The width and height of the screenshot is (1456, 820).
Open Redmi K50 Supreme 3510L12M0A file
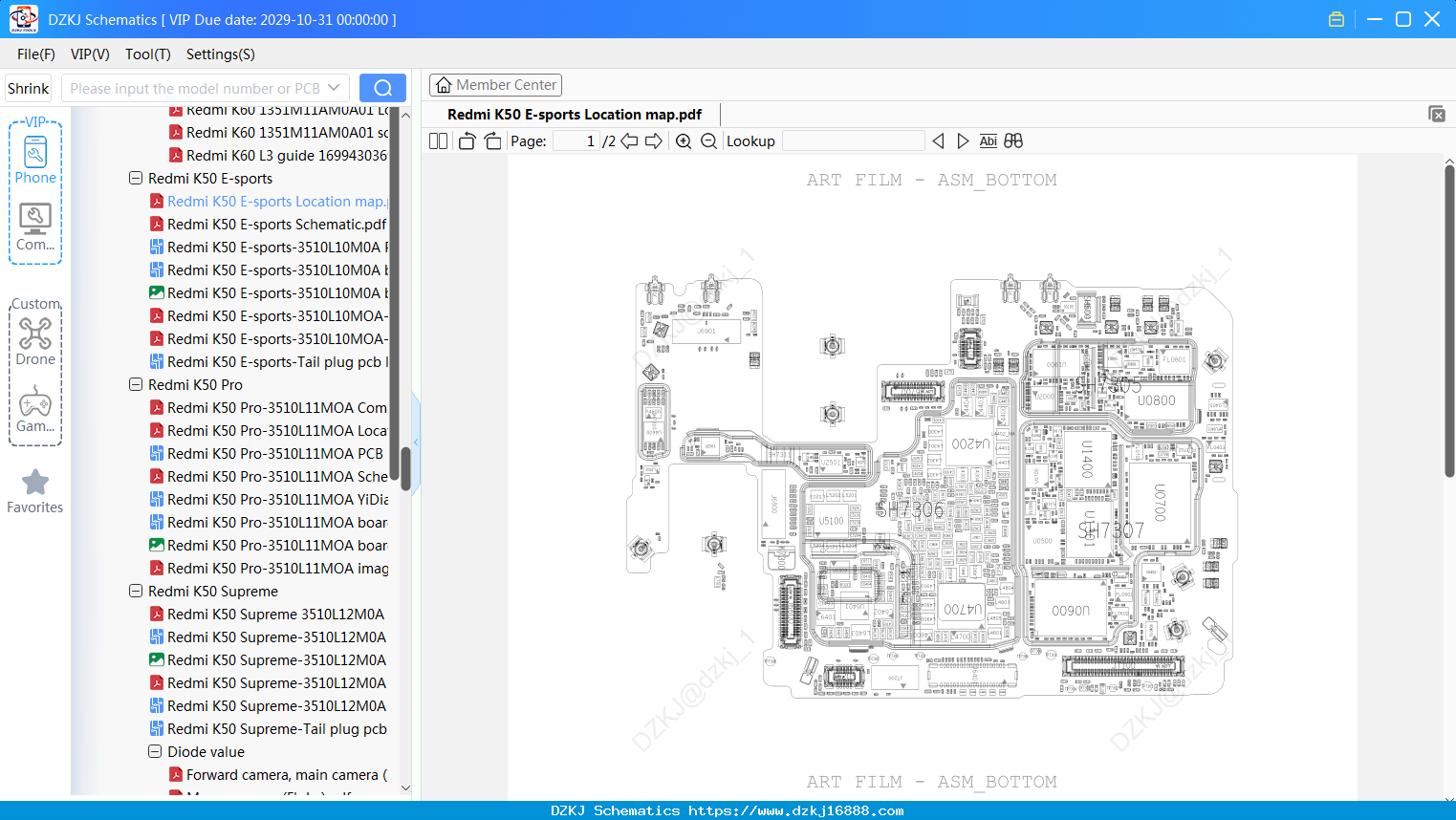tap(267, 615)
